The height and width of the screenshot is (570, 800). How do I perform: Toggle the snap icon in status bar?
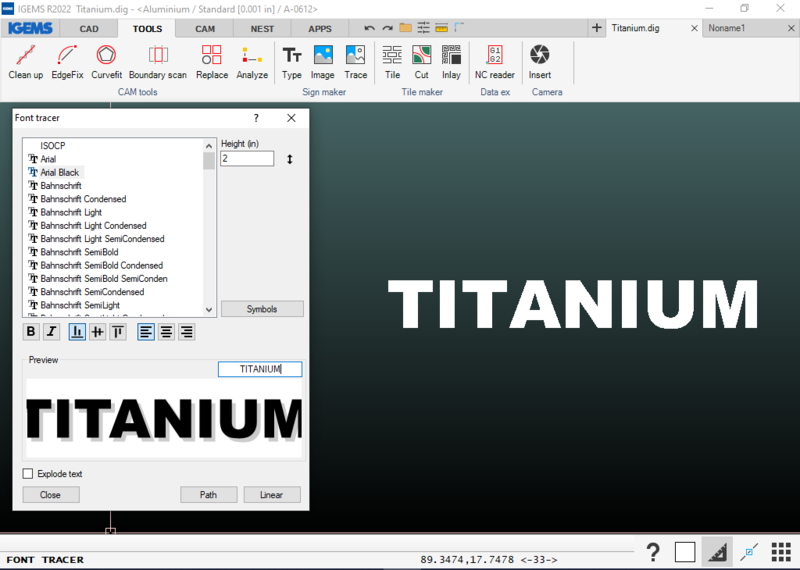(749, 552)
